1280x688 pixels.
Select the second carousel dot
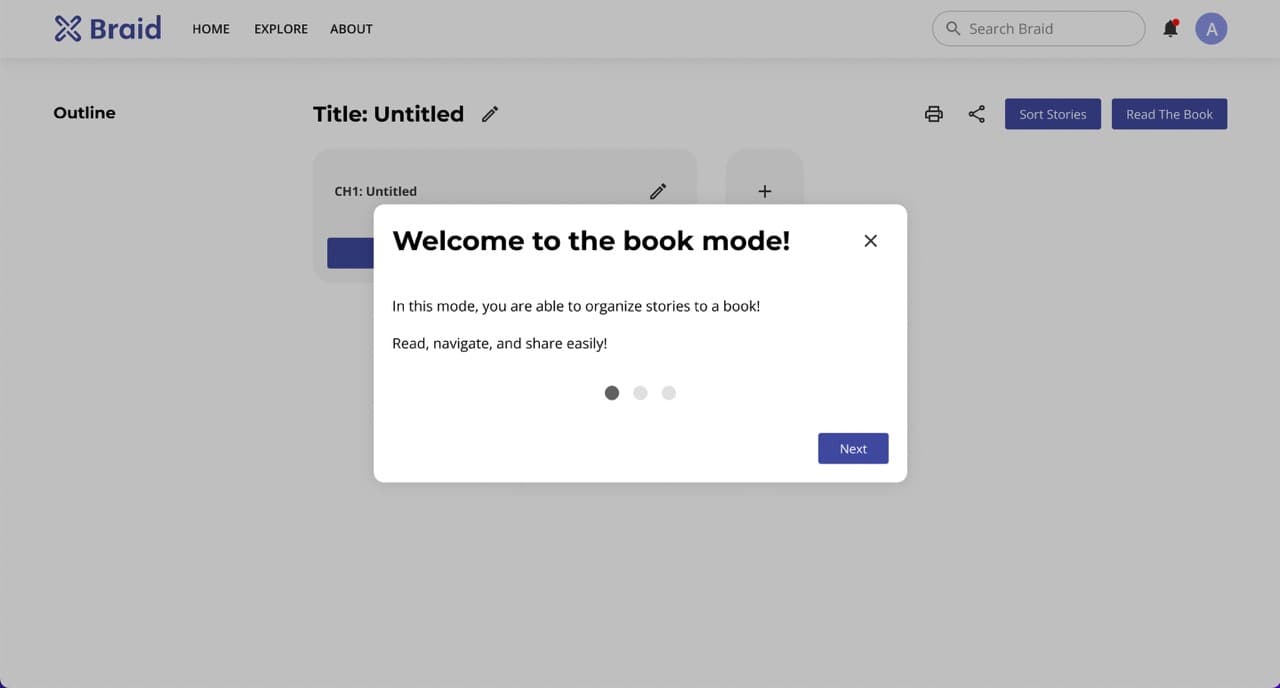coord(640,393)
